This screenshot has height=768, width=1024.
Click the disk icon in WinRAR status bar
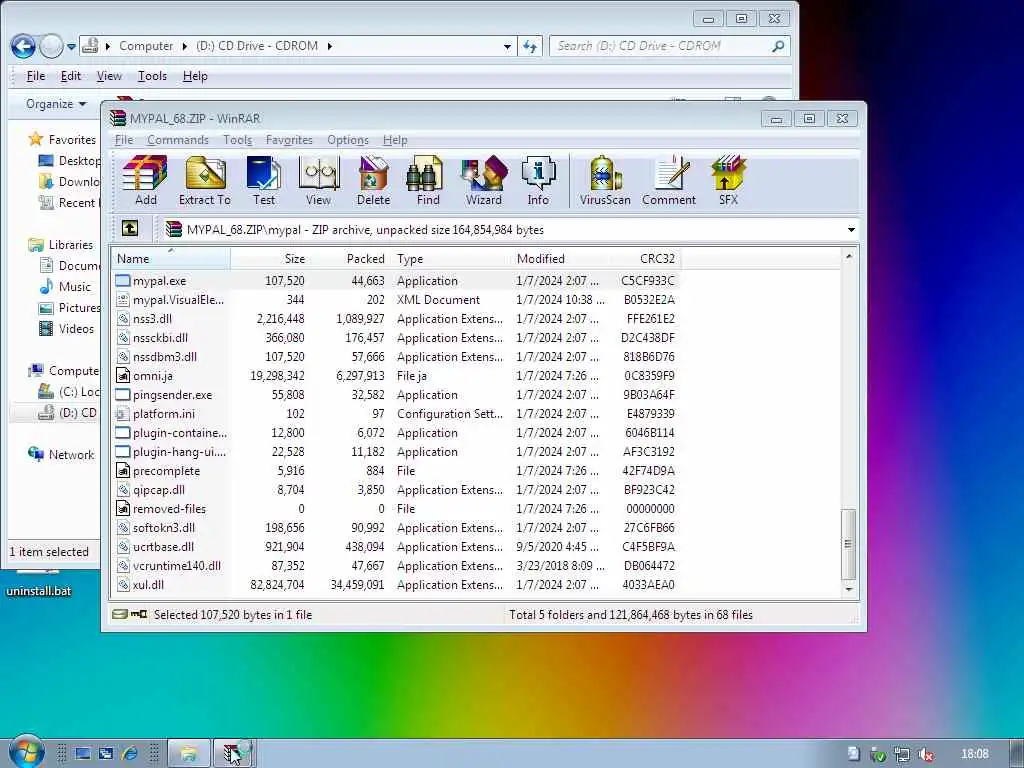point(119,615)
